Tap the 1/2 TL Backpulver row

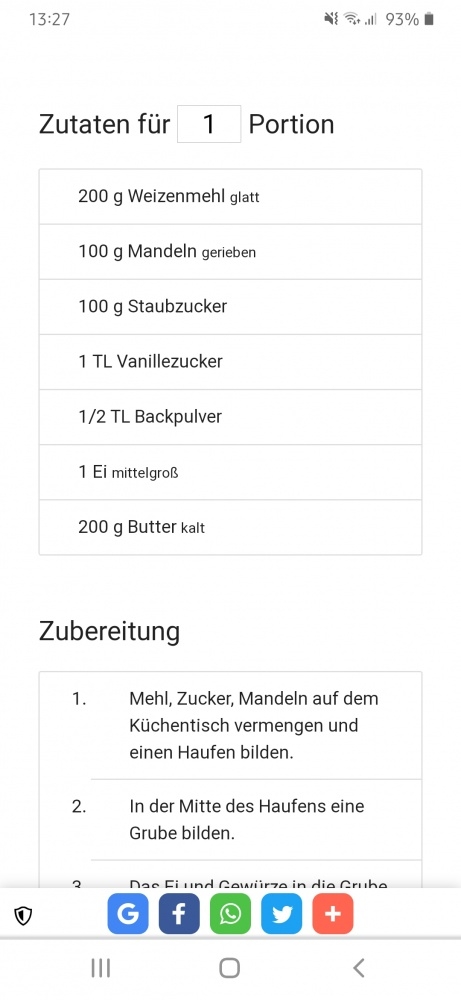coord(230,416)
